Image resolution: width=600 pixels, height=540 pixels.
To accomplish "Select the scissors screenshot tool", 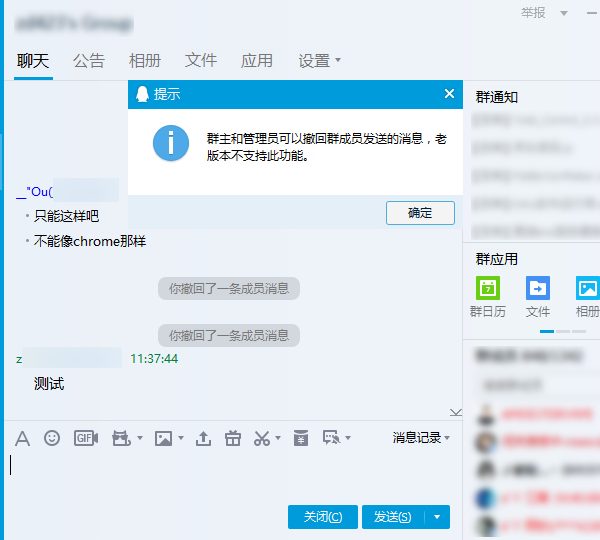I will click(261, 438).
